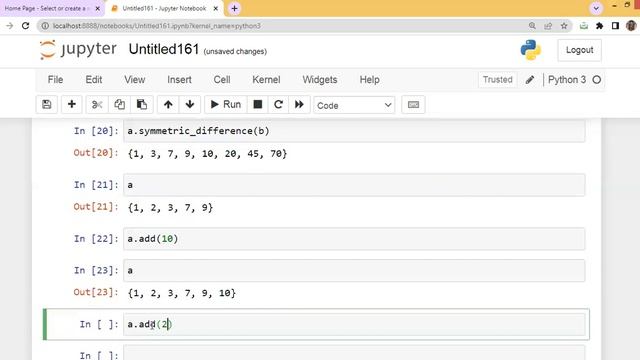
Task: Close the Home Page browser tab
Action: pos(98,8)
